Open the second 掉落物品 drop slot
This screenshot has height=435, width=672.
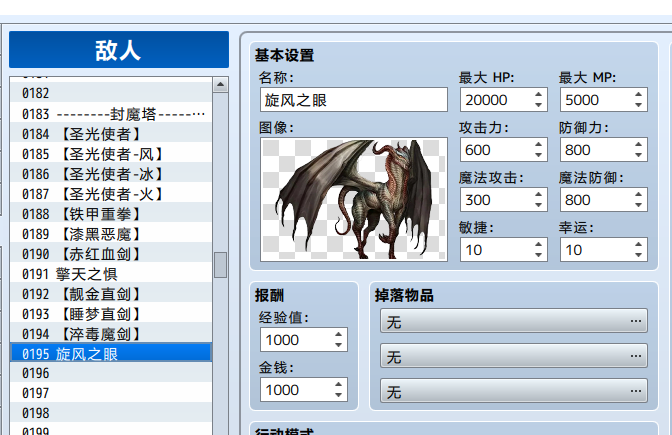pos(513,356)
